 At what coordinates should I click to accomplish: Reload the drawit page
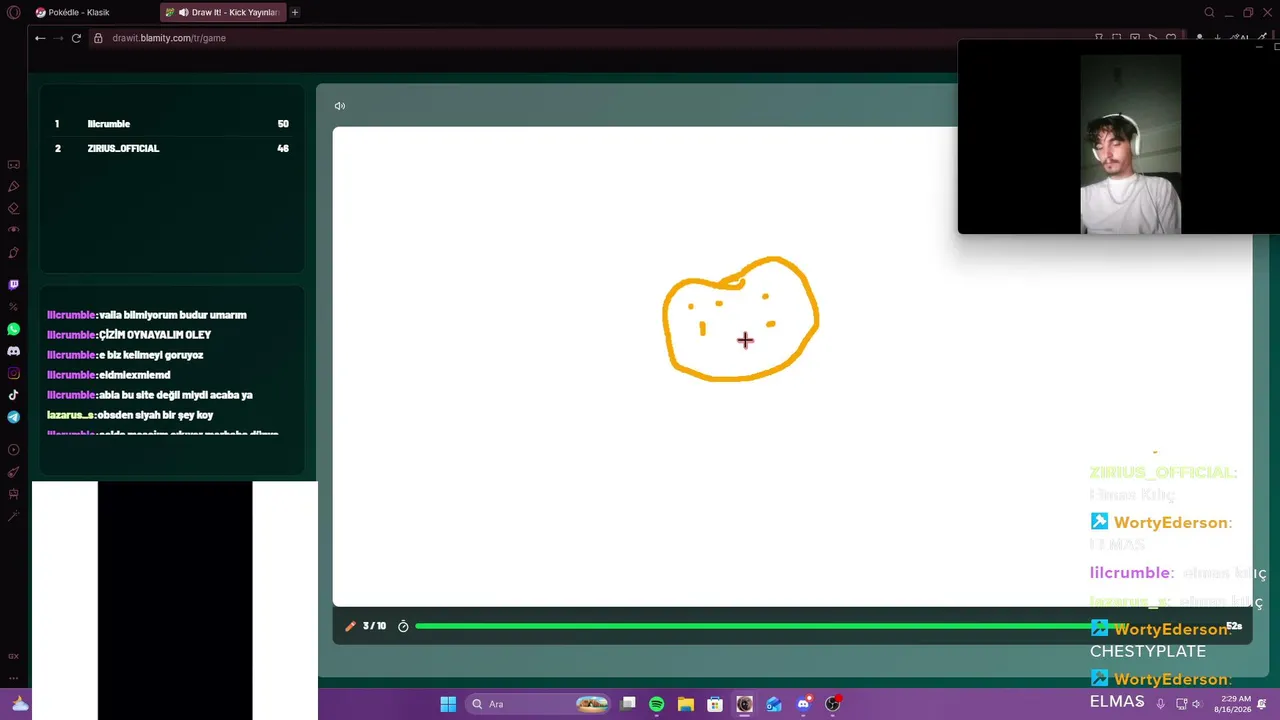pyautogui.click(x=76, y=38)
